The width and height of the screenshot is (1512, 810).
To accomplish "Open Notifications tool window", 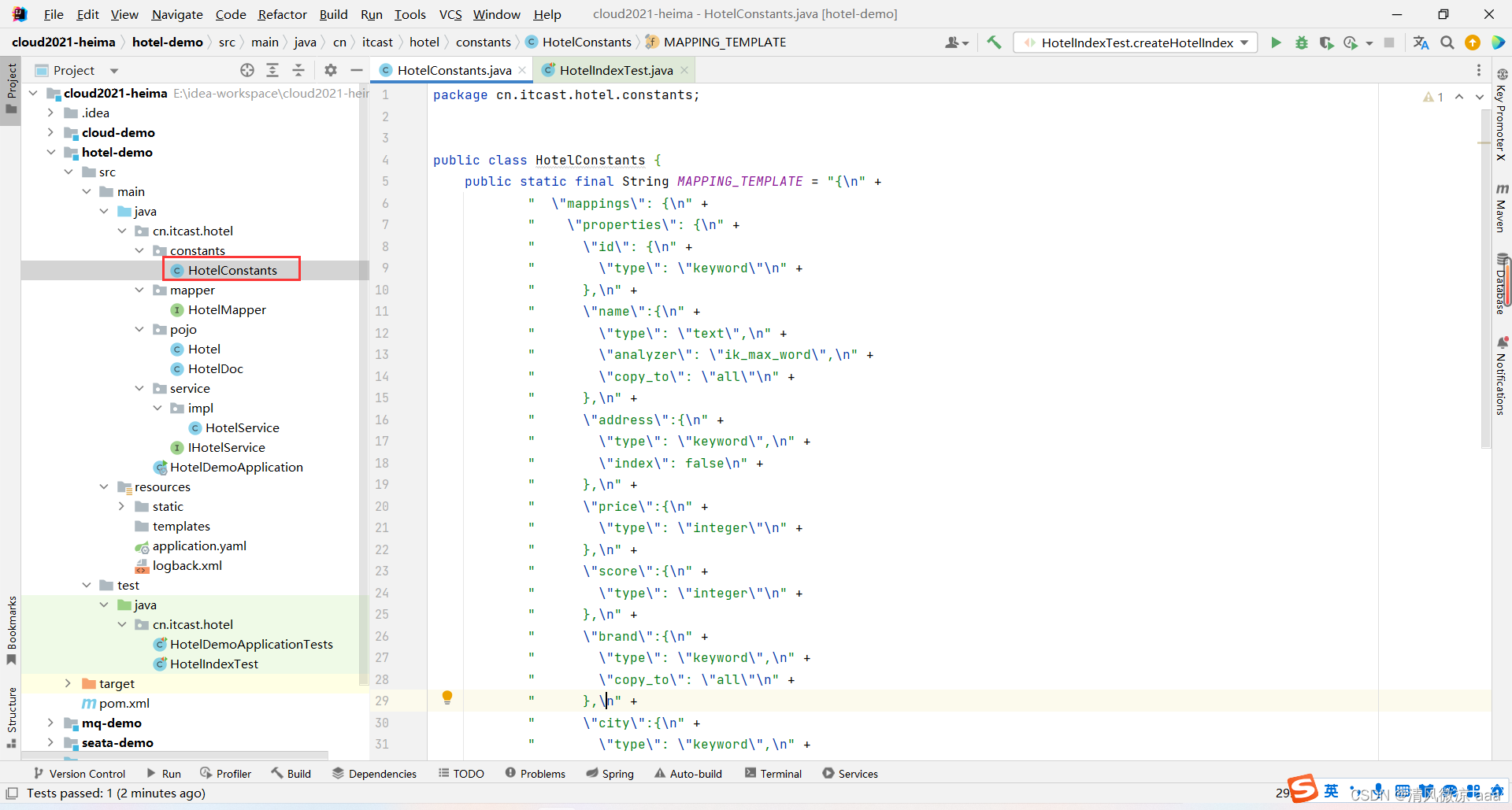I will pyautogui.click(x=1502, y=375).
